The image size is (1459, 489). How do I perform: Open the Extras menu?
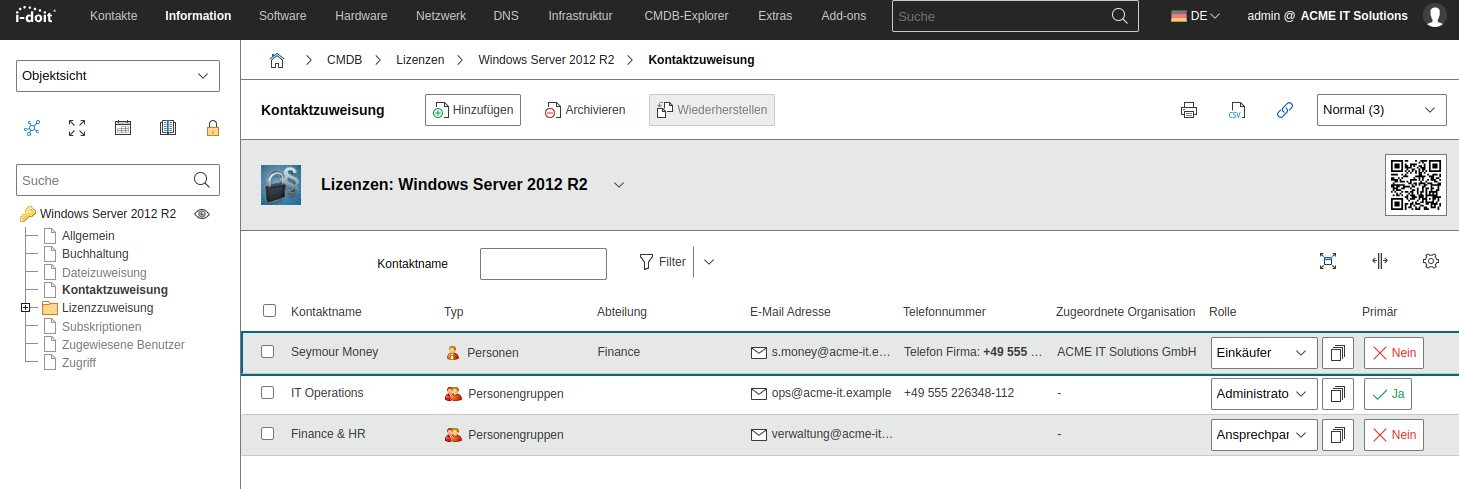pyautogui.click(x=774, y=16)
